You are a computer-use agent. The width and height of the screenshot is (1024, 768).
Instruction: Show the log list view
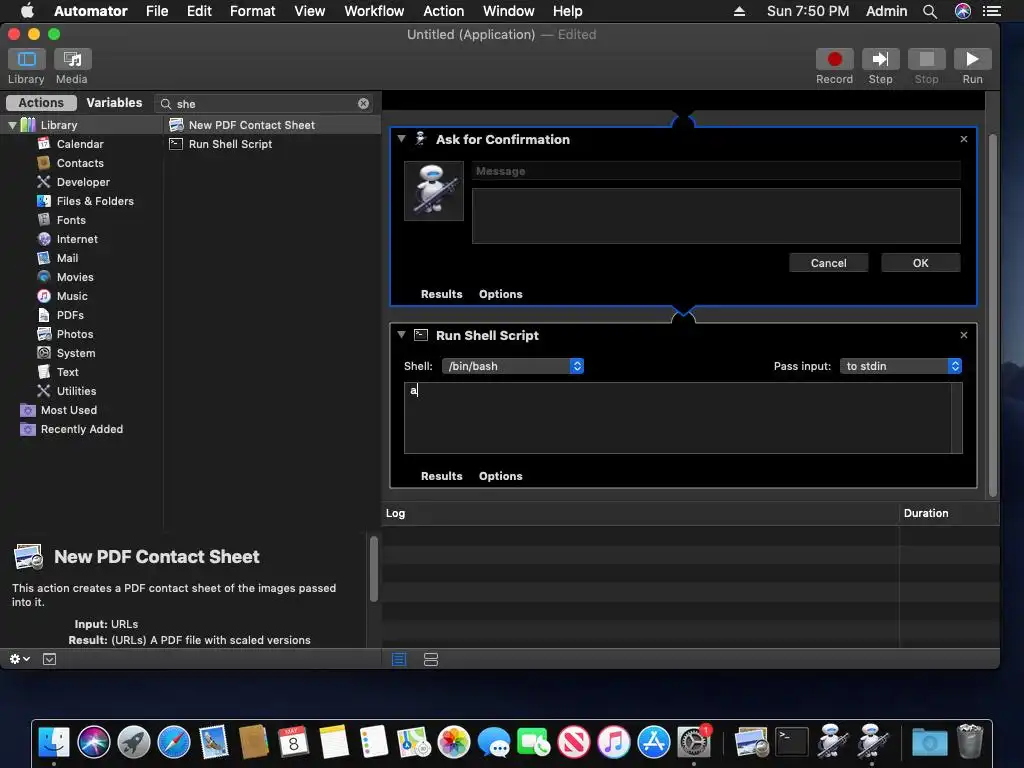(x=399, y=660)
